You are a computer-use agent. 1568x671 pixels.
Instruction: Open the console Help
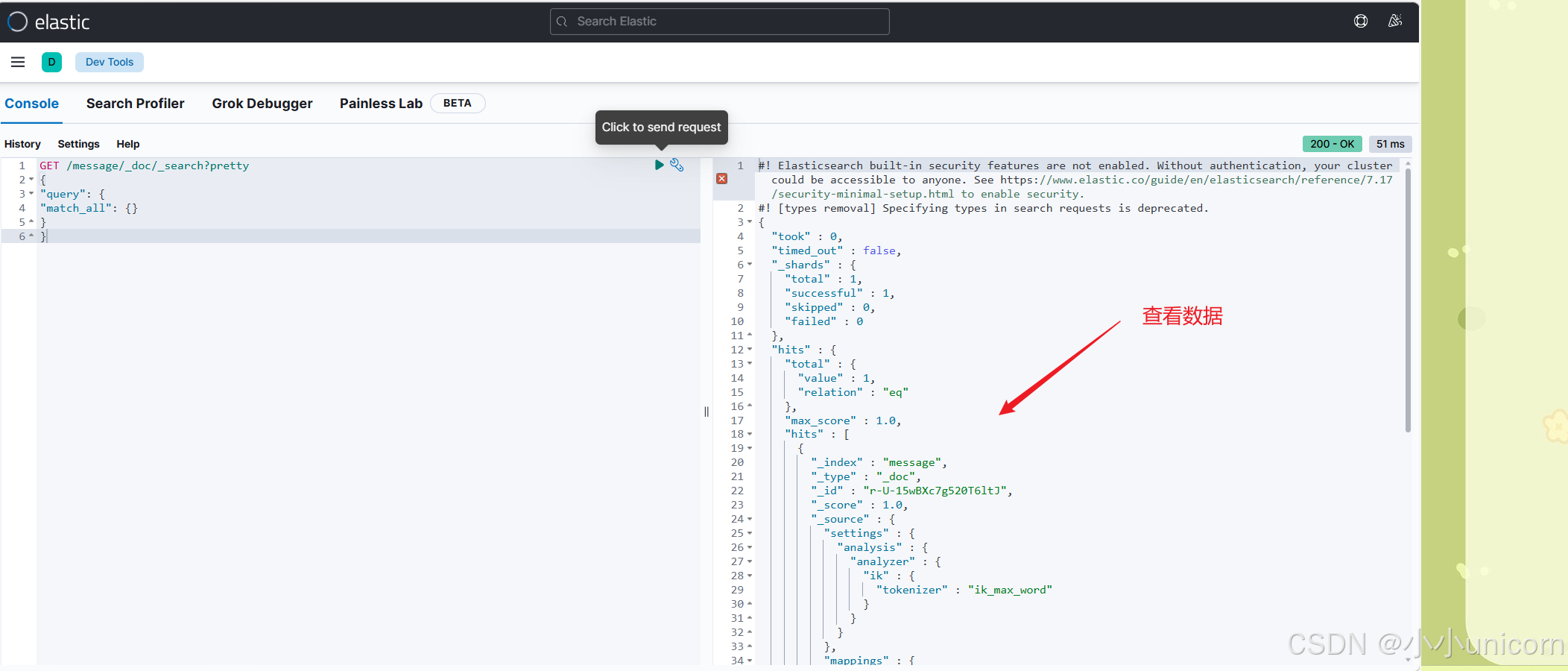point(128,144)
